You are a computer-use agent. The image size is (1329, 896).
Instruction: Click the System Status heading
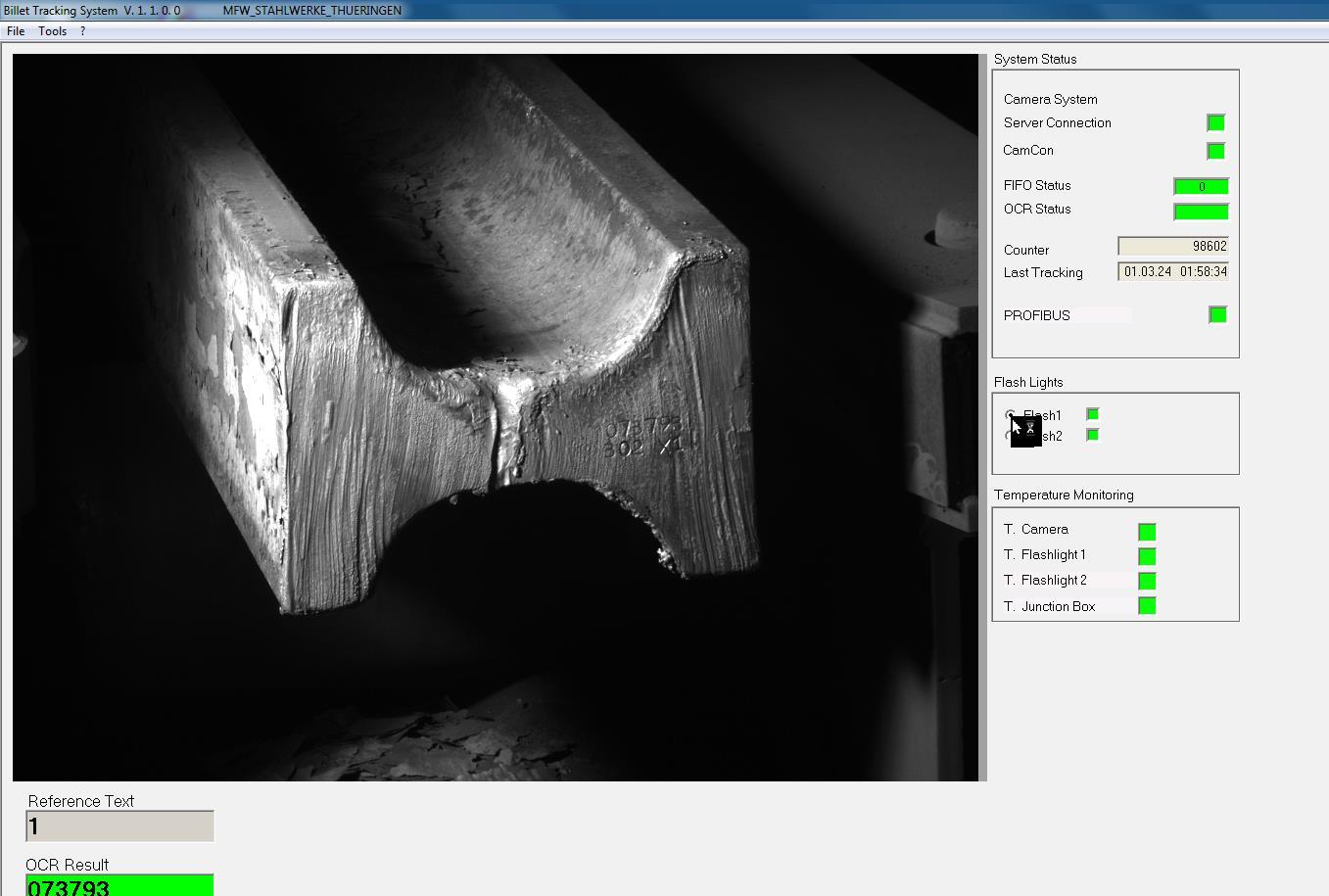click(x=1035, y=59)
